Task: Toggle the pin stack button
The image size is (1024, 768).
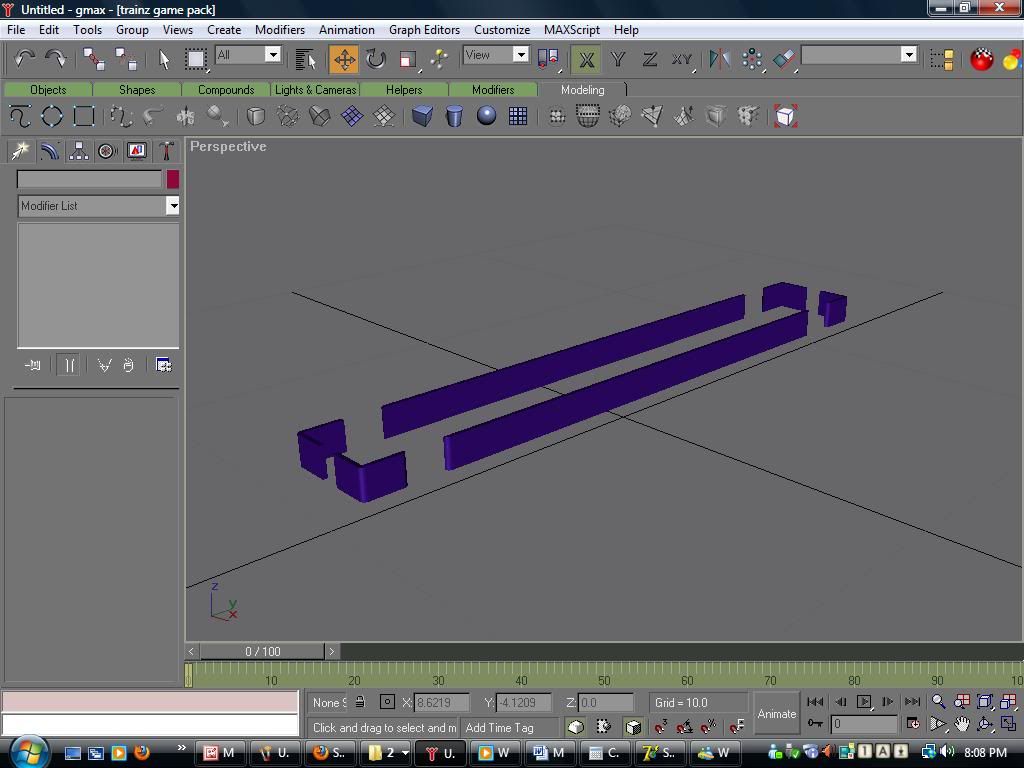Action: click(32, 365)
